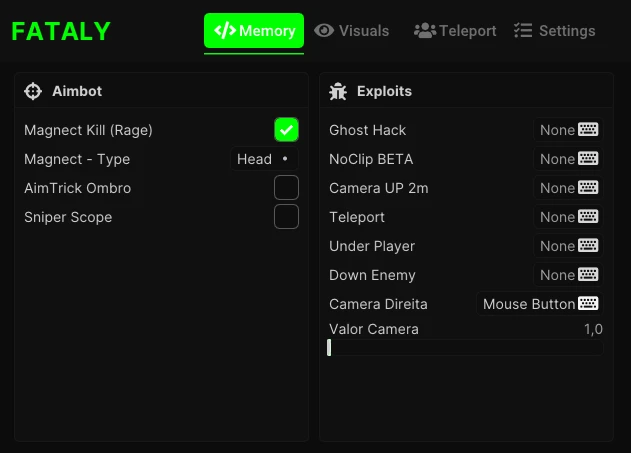Click keyboard icon beside Under Player
This screenshot has height=453, width=631.
point(588,246)
